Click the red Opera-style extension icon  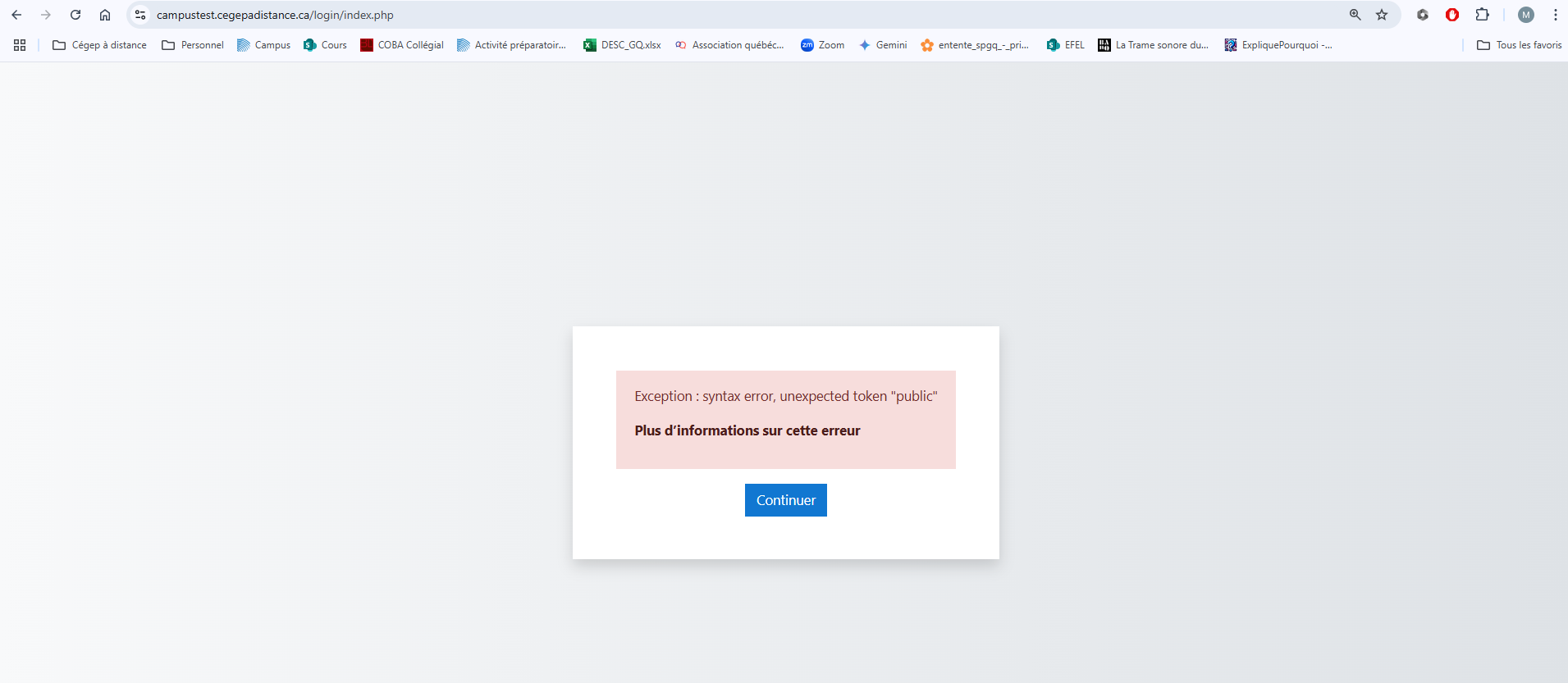pos(1452,15)
